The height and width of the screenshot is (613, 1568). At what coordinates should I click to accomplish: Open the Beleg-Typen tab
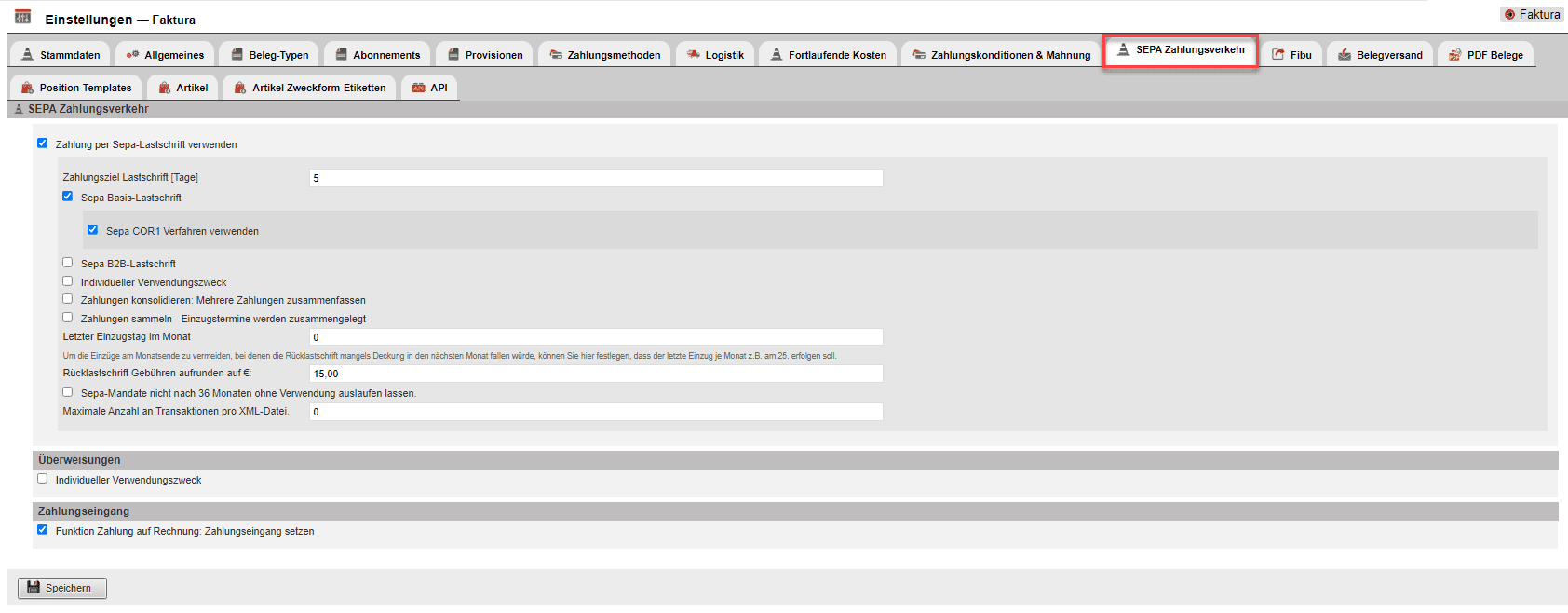point(269,55)
